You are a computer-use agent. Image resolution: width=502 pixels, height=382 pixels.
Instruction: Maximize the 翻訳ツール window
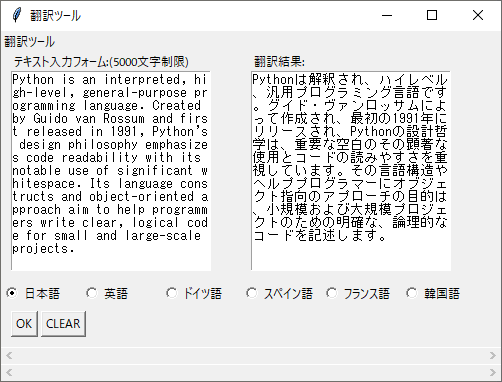(x=432, y=15)
